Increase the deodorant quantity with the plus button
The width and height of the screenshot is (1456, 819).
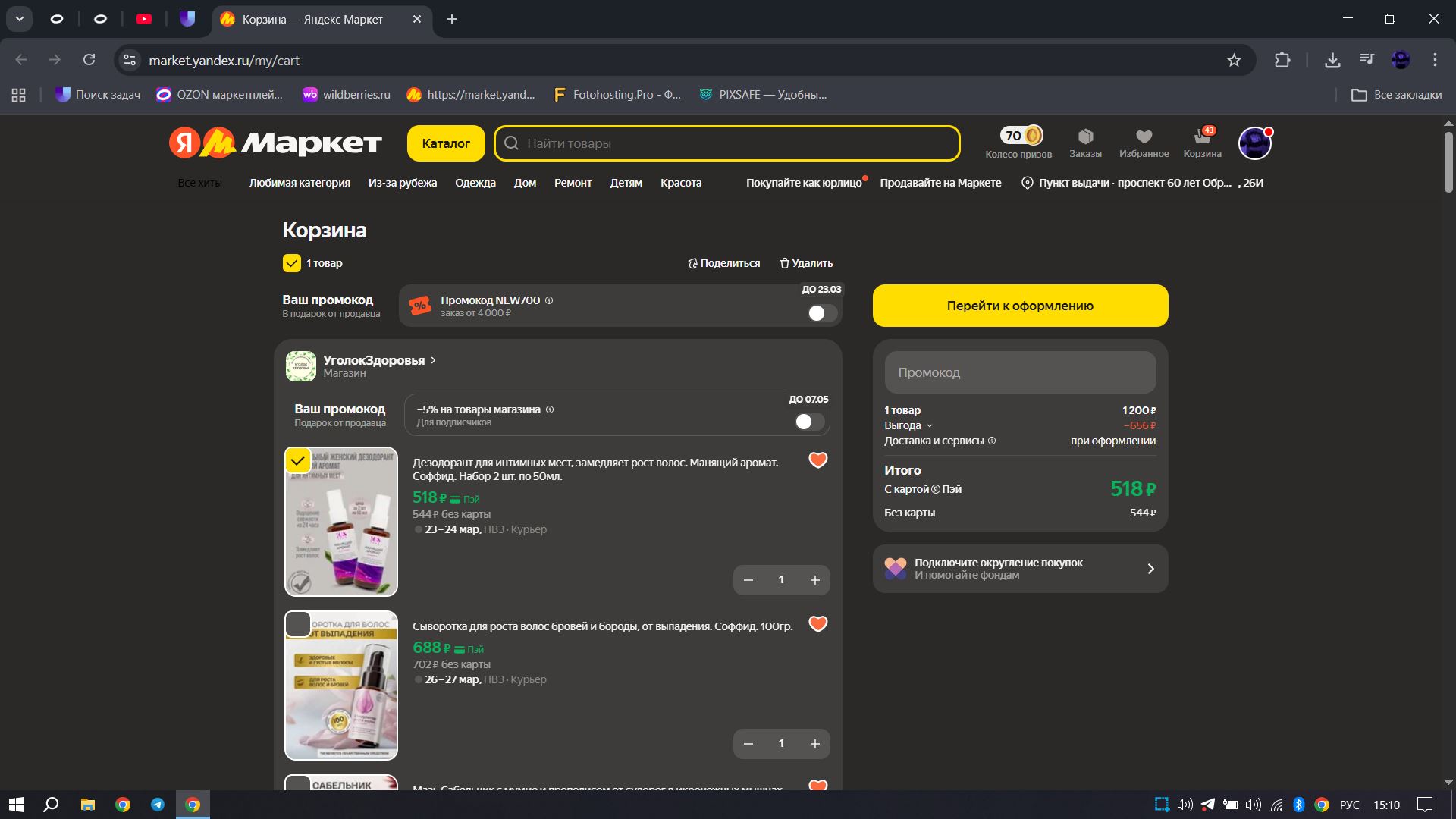(x=814, y=580)
